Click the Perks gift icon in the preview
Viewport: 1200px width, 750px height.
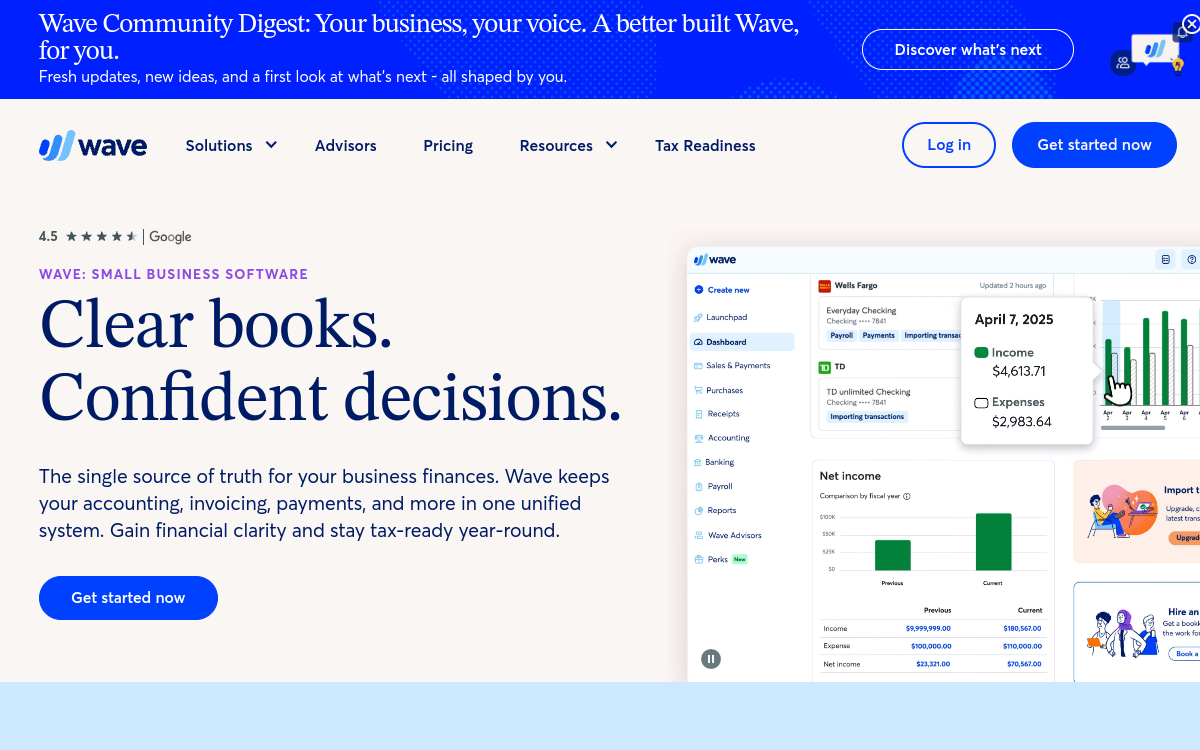698,559
